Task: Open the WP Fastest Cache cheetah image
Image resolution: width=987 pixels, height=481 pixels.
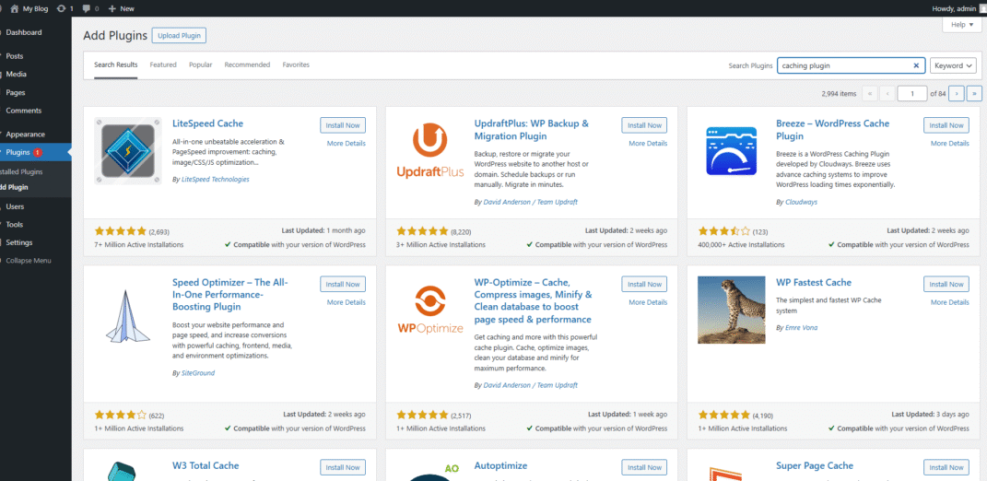Action: pos(731,310)
